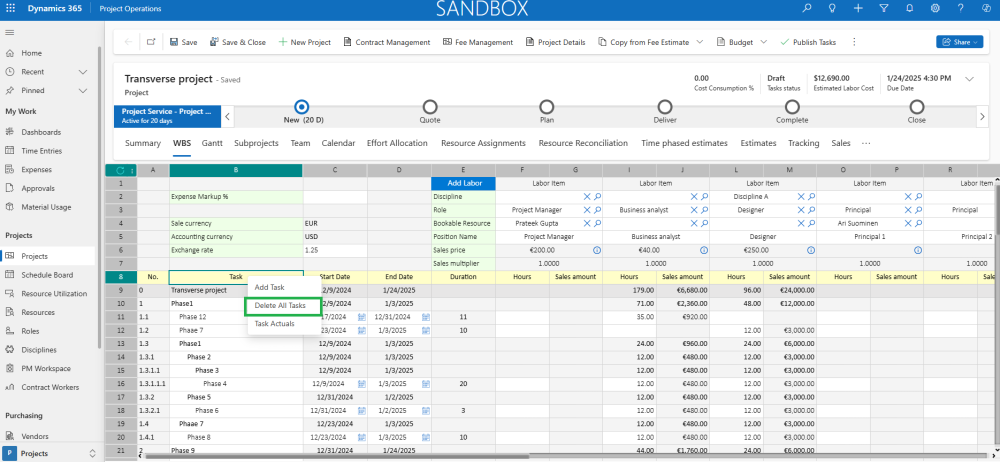Viewport: 1000px width, 462px height.
Task: Switch to the Time phased estimates tab
Action: 684,144
